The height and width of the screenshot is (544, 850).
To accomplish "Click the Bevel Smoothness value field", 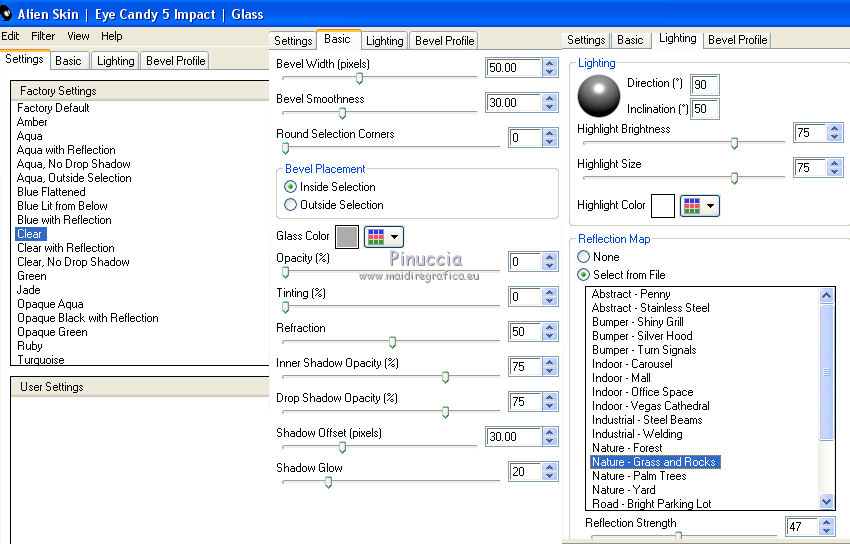I will tap(513, 102).
